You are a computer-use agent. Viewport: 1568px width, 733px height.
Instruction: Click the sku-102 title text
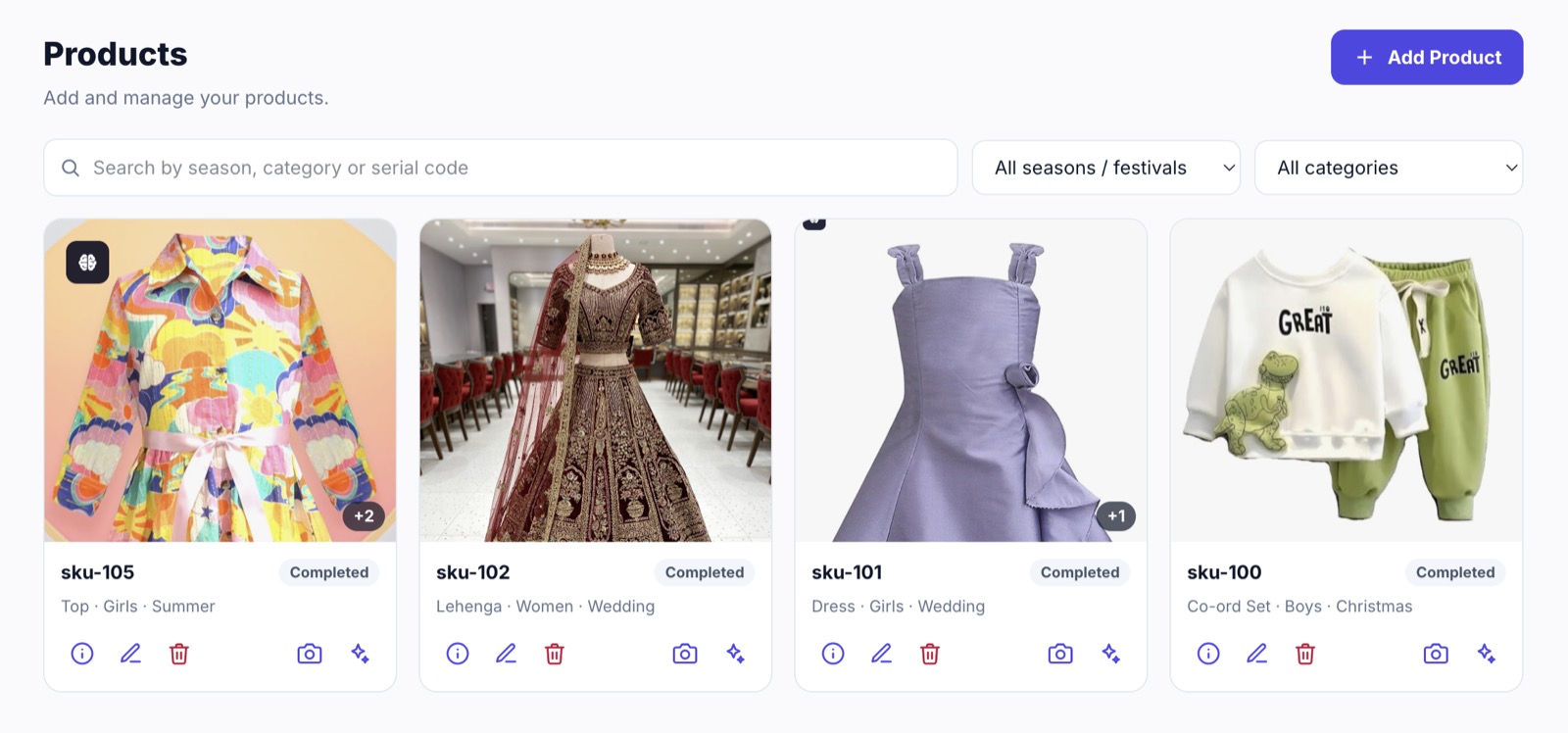click(x=473, y=572)
